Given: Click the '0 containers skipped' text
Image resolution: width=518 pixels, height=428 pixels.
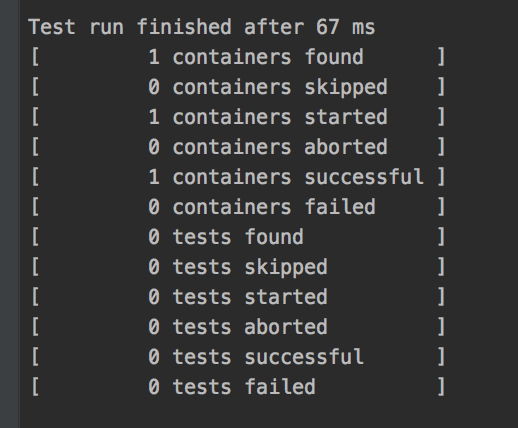Looking at the screenshot, I should [268, 88].
